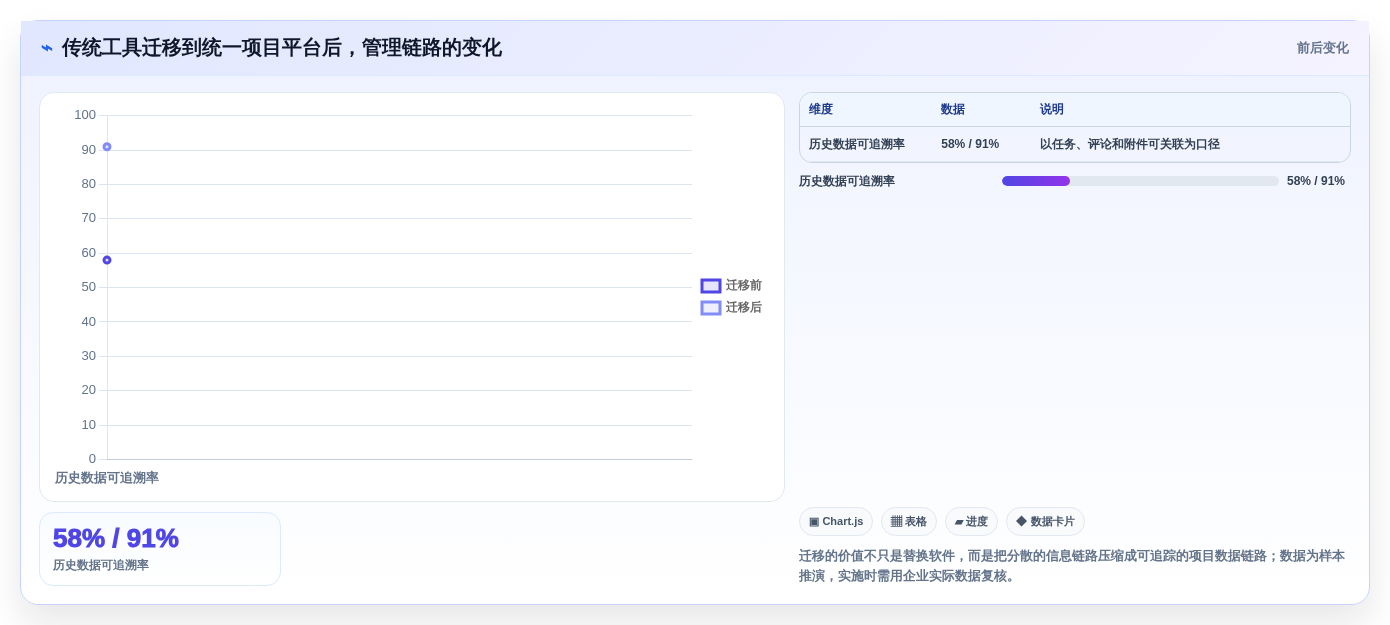Click the 历史数据可追溯率 progress row label
This screenshot has height=625, width=1390.
tap(847, 181)
